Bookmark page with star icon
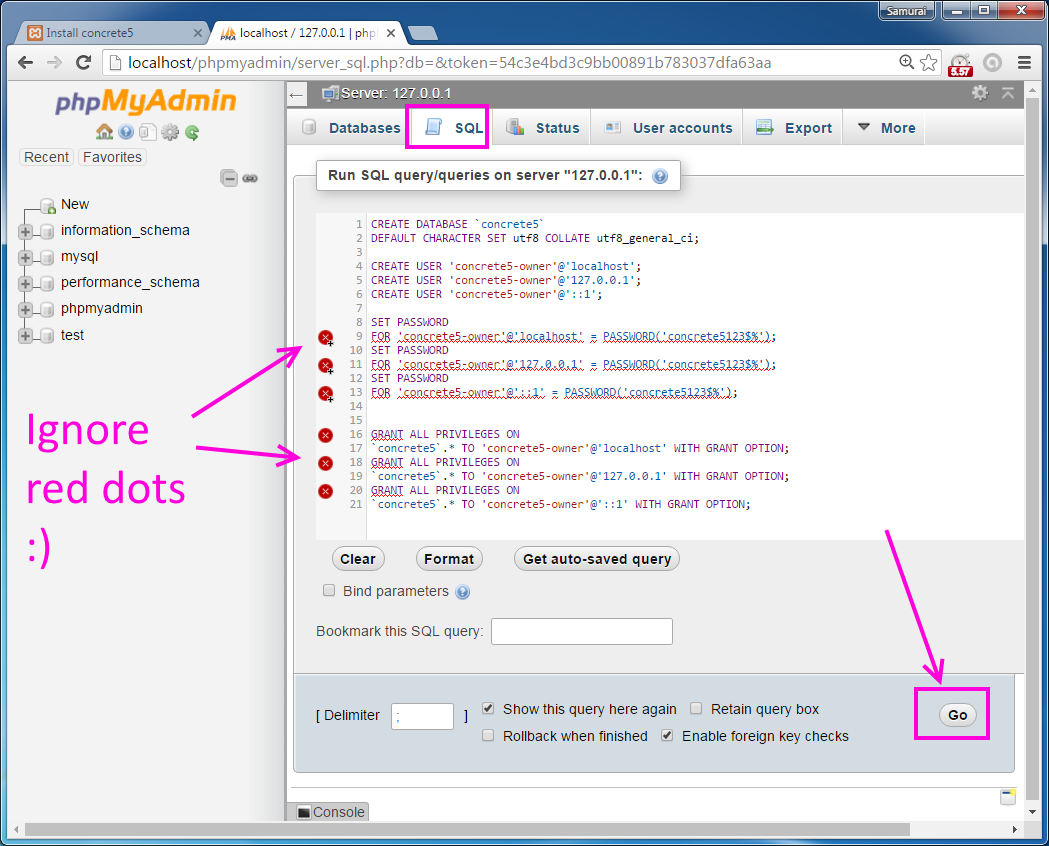Screen dimensions: 1049x846 929,63
